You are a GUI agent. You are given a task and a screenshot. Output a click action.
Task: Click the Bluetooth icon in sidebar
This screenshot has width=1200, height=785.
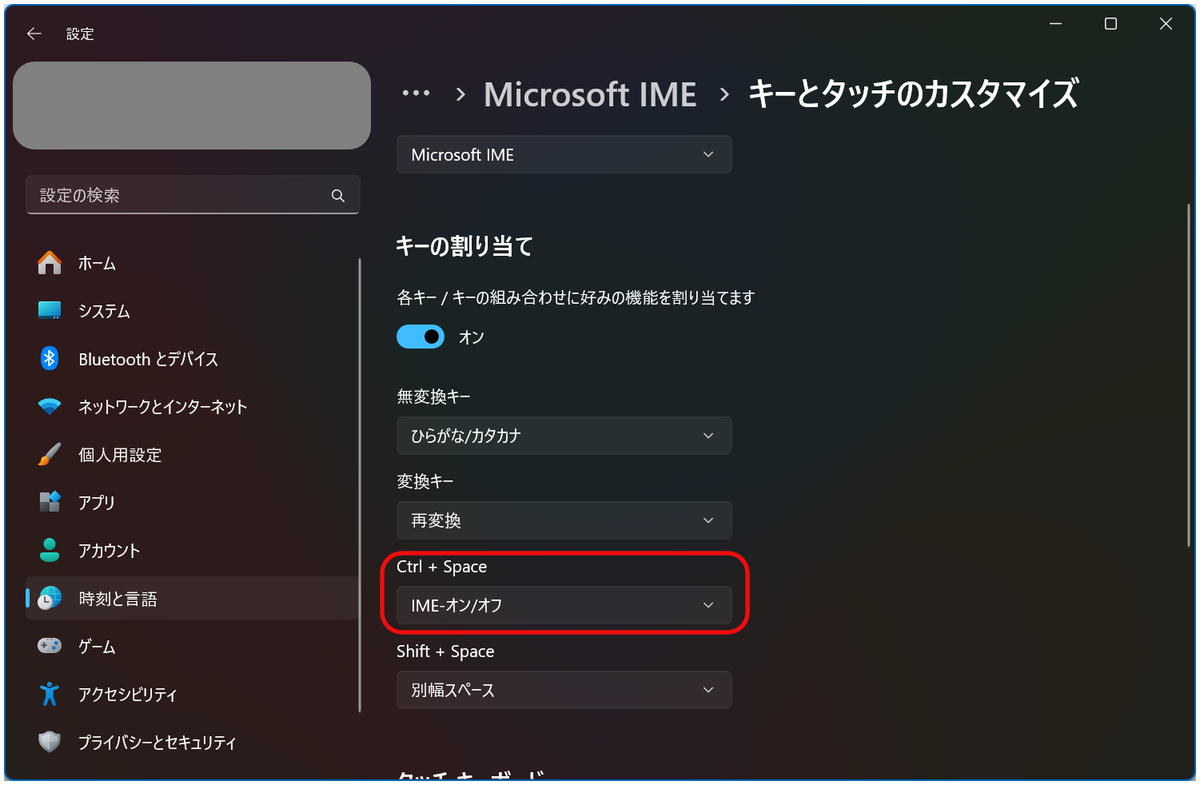[x=49, y=359]
